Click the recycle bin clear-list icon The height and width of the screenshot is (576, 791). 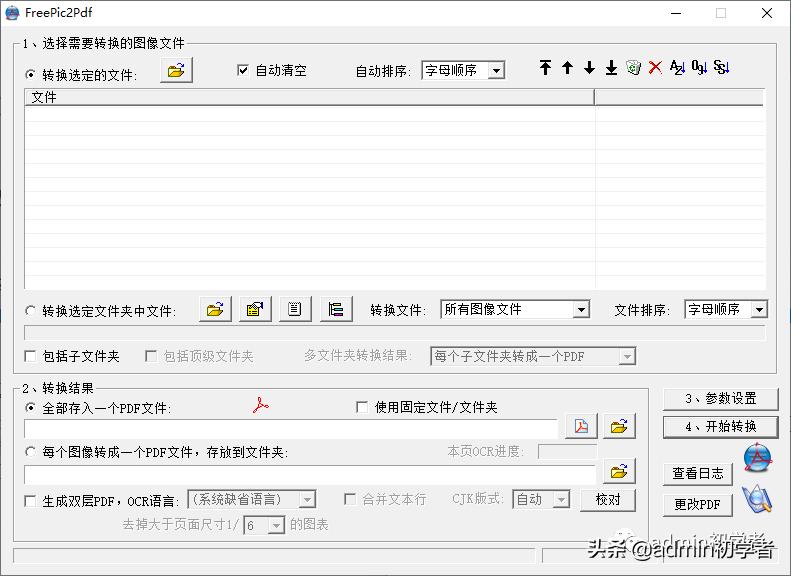click(634, 67)
